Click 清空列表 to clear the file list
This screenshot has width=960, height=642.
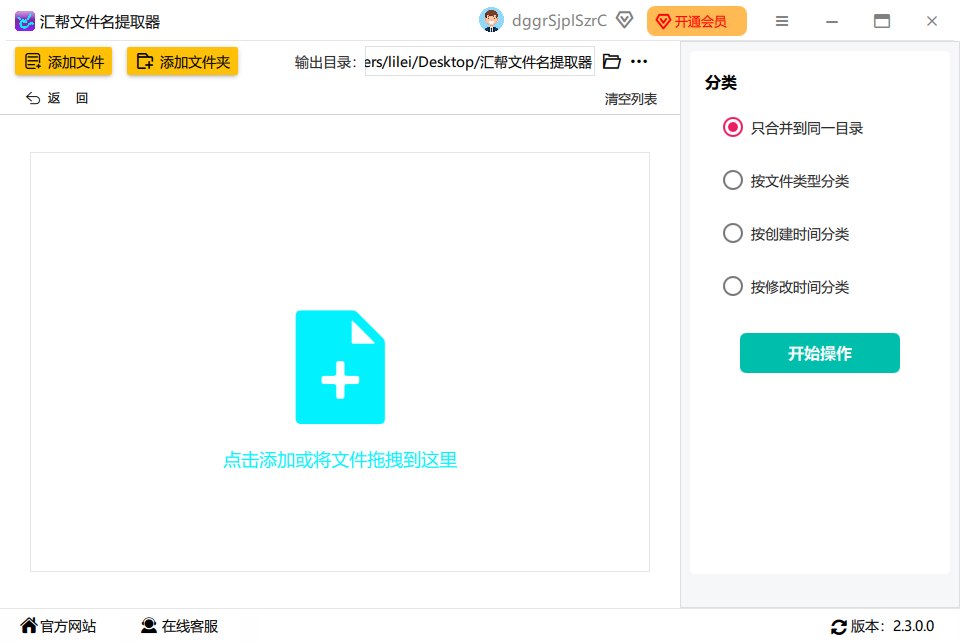click(630, 99)
